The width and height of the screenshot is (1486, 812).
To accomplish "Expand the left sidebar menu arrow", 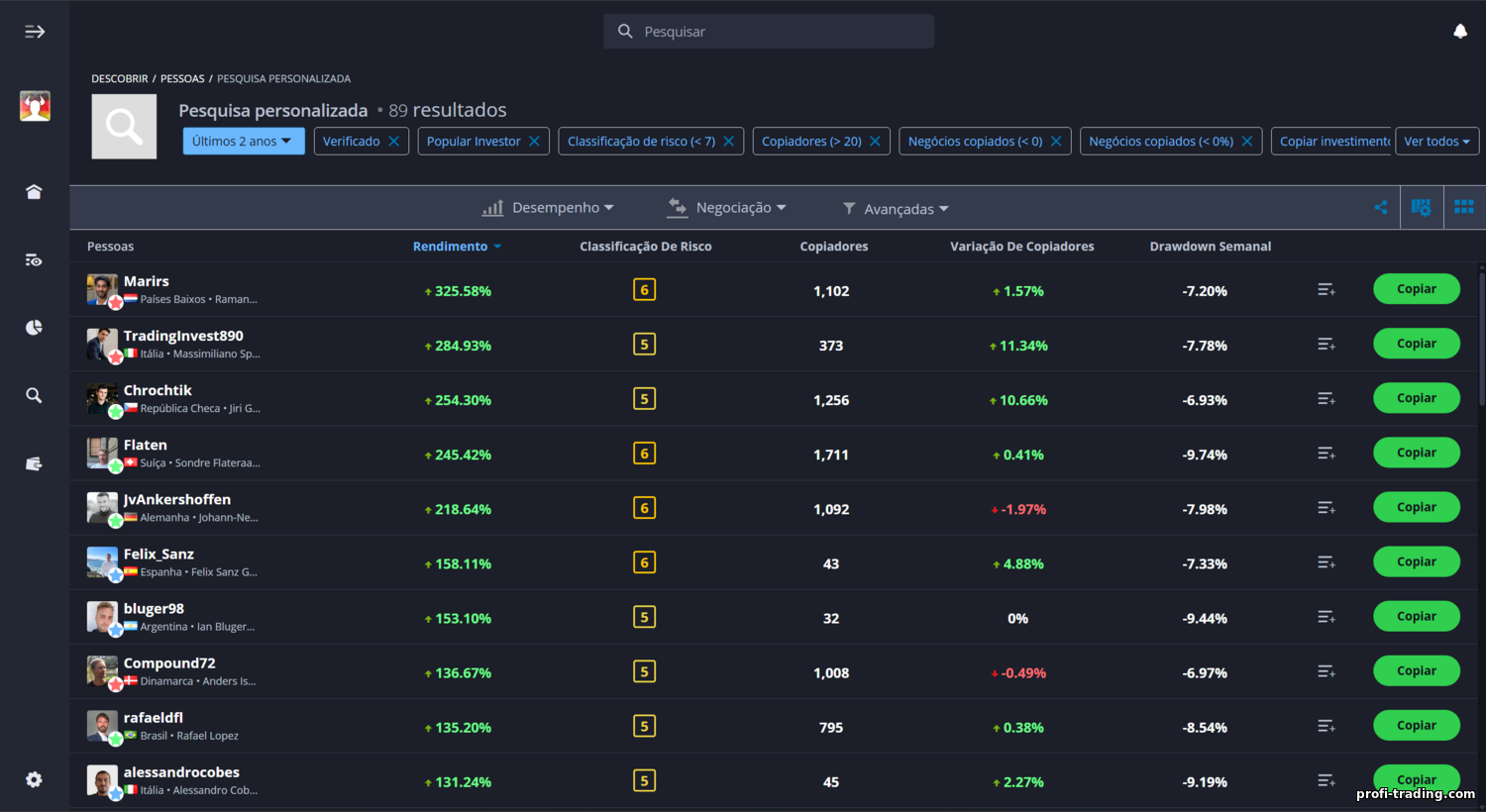I will [35, 32].
